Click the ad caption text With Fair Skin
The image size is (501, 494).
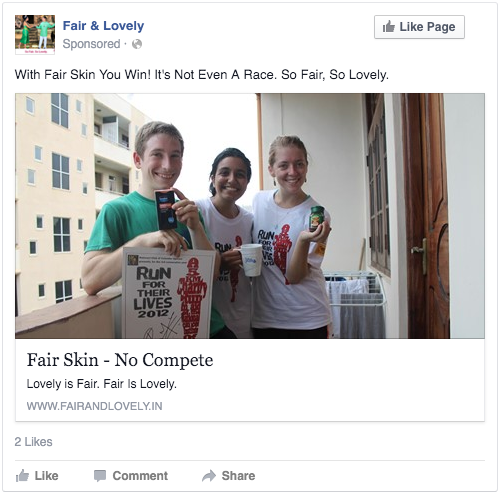click(202, 75)
